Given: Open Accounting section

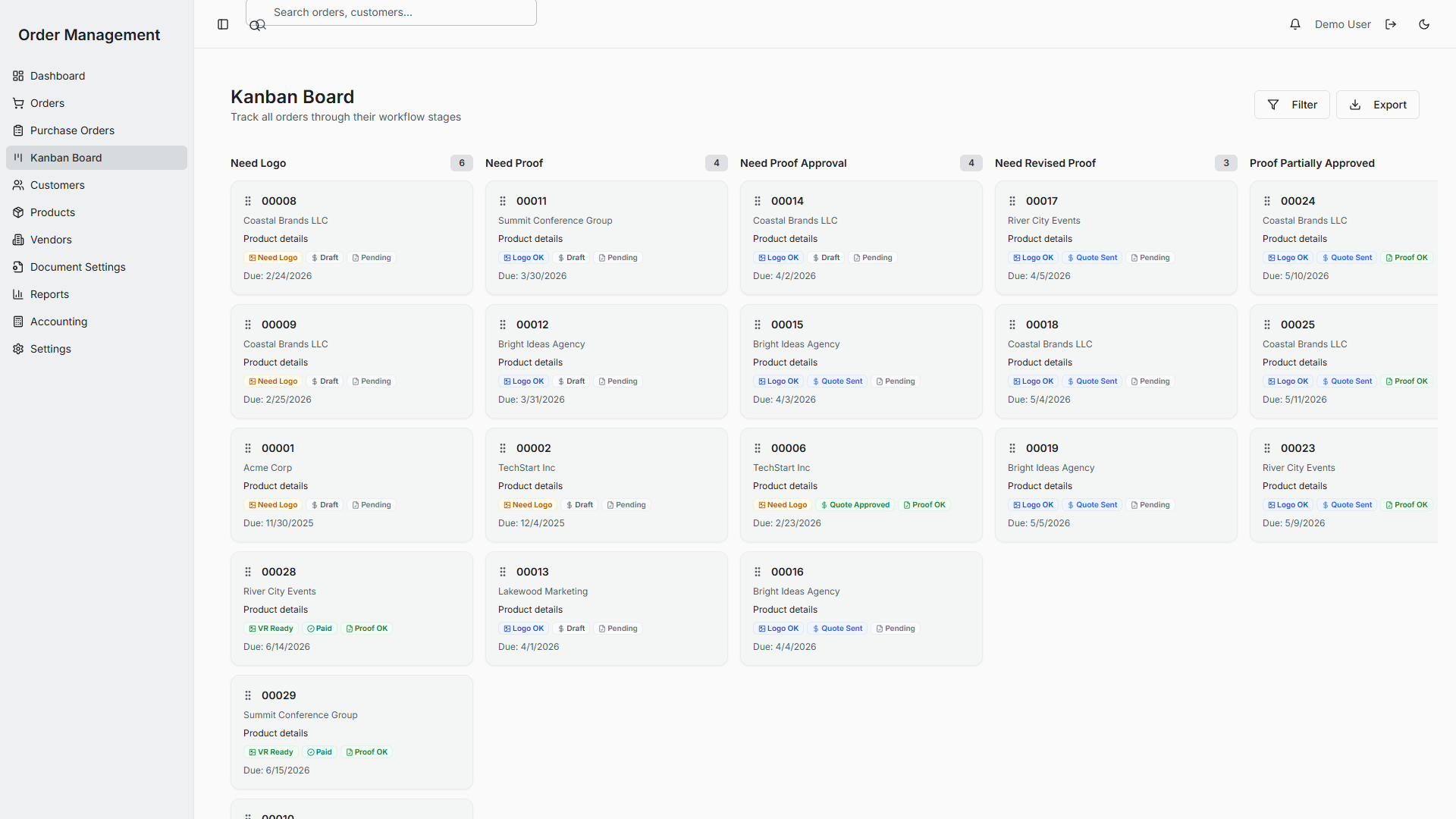Looking at the screenshot, I should click(x=96, y=322).
